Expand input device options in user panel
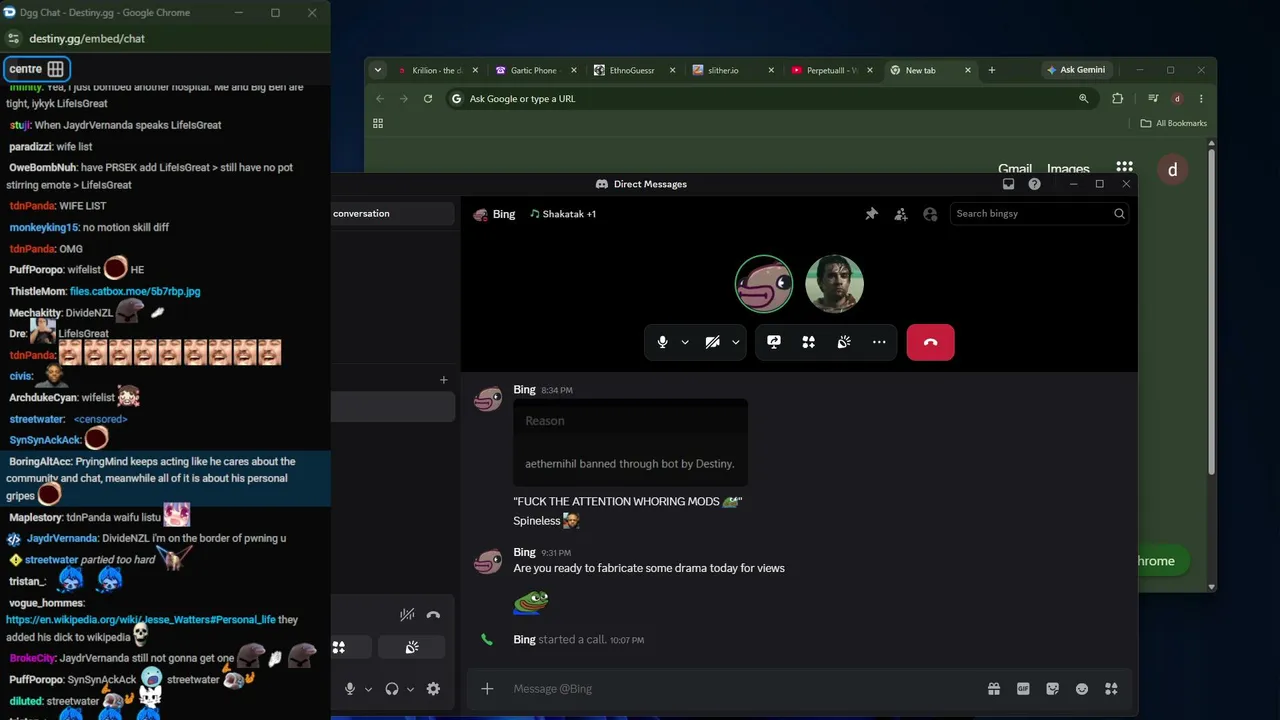This screenshot has width=1280, height=720. pyautogui.click(x=368, y=689)
